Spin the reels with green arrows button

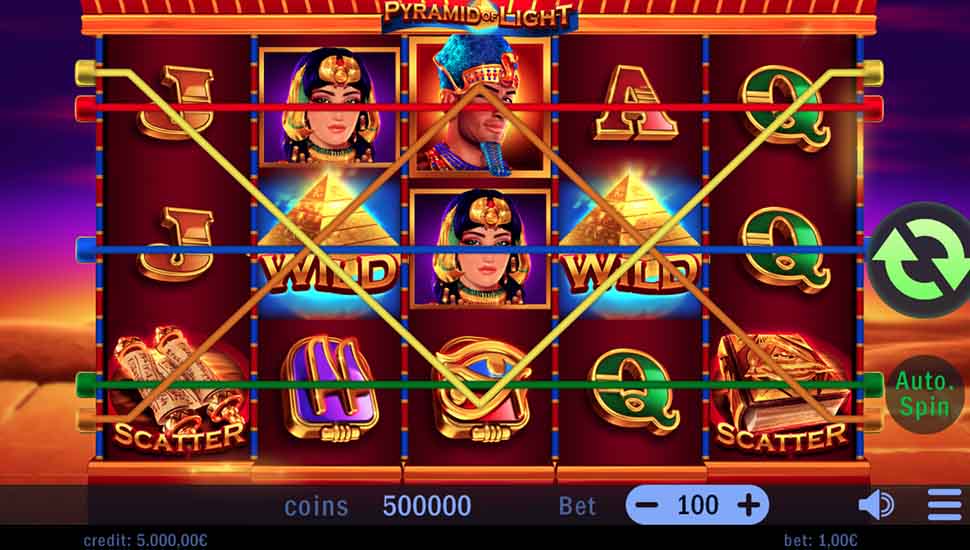tap(921, 259)
